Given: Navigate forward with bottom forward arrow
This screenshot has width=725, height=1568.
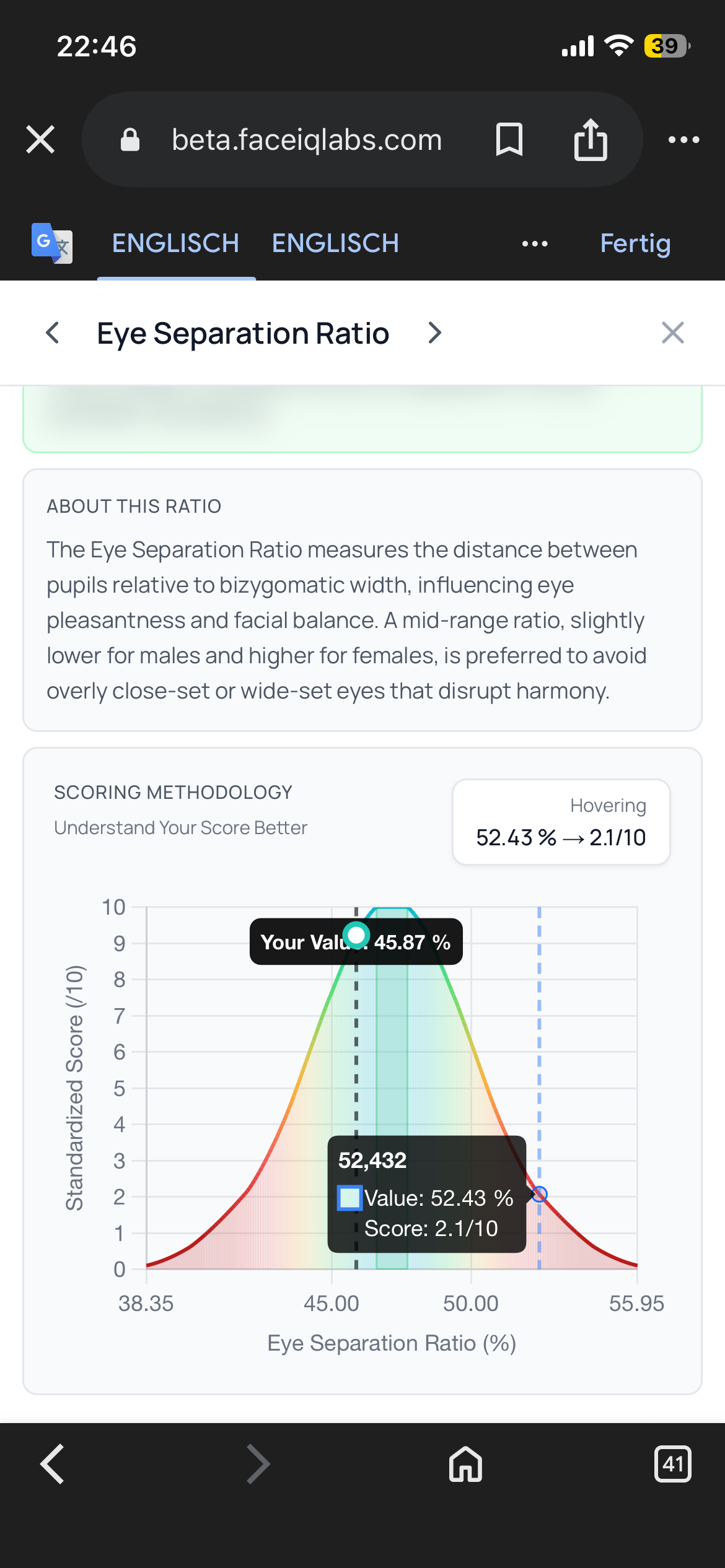Looking at the screenshot, I should point(258,1464).
